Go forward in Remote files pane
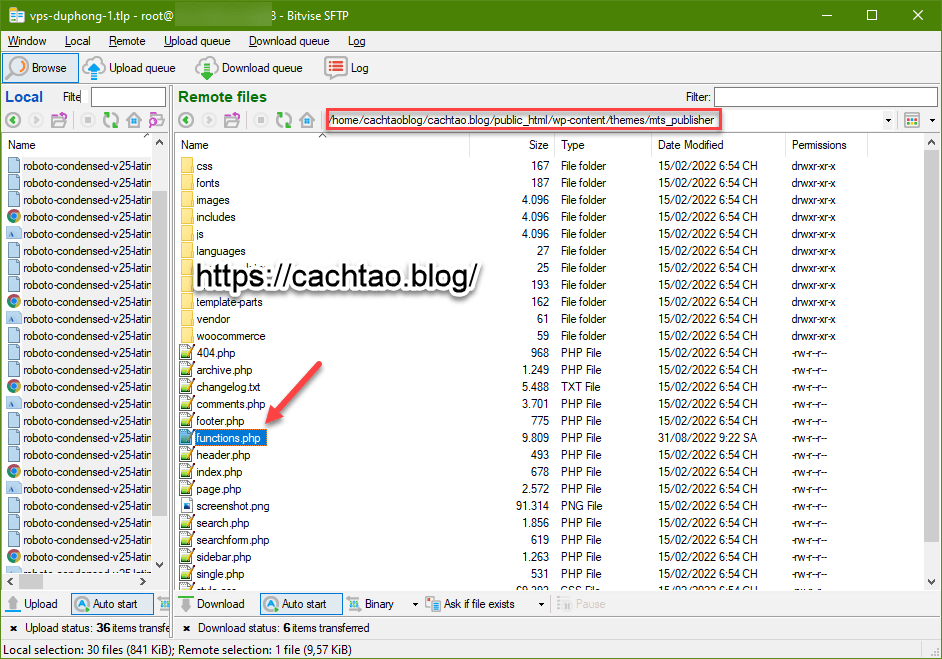The image size is (942, 659). pos(209,120)
